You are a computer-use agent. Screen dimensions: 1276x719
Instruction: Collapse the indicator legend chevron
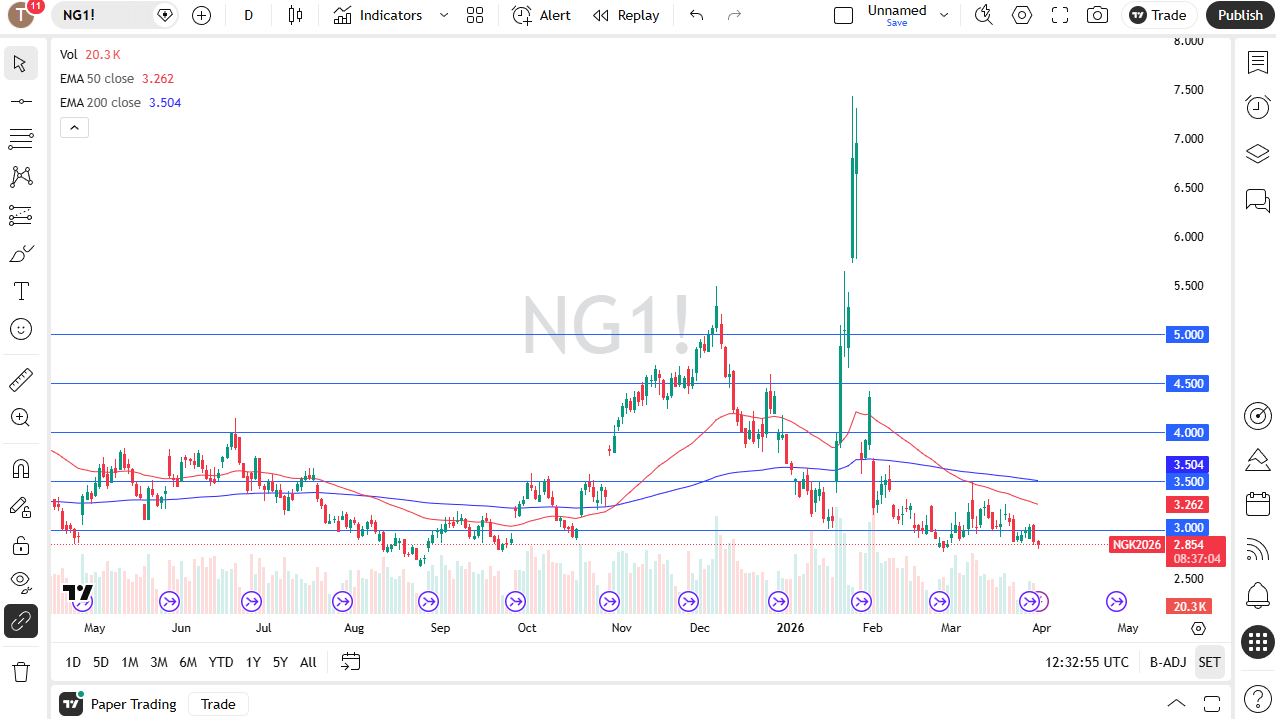pyautogui.click(x=75, y=127)
